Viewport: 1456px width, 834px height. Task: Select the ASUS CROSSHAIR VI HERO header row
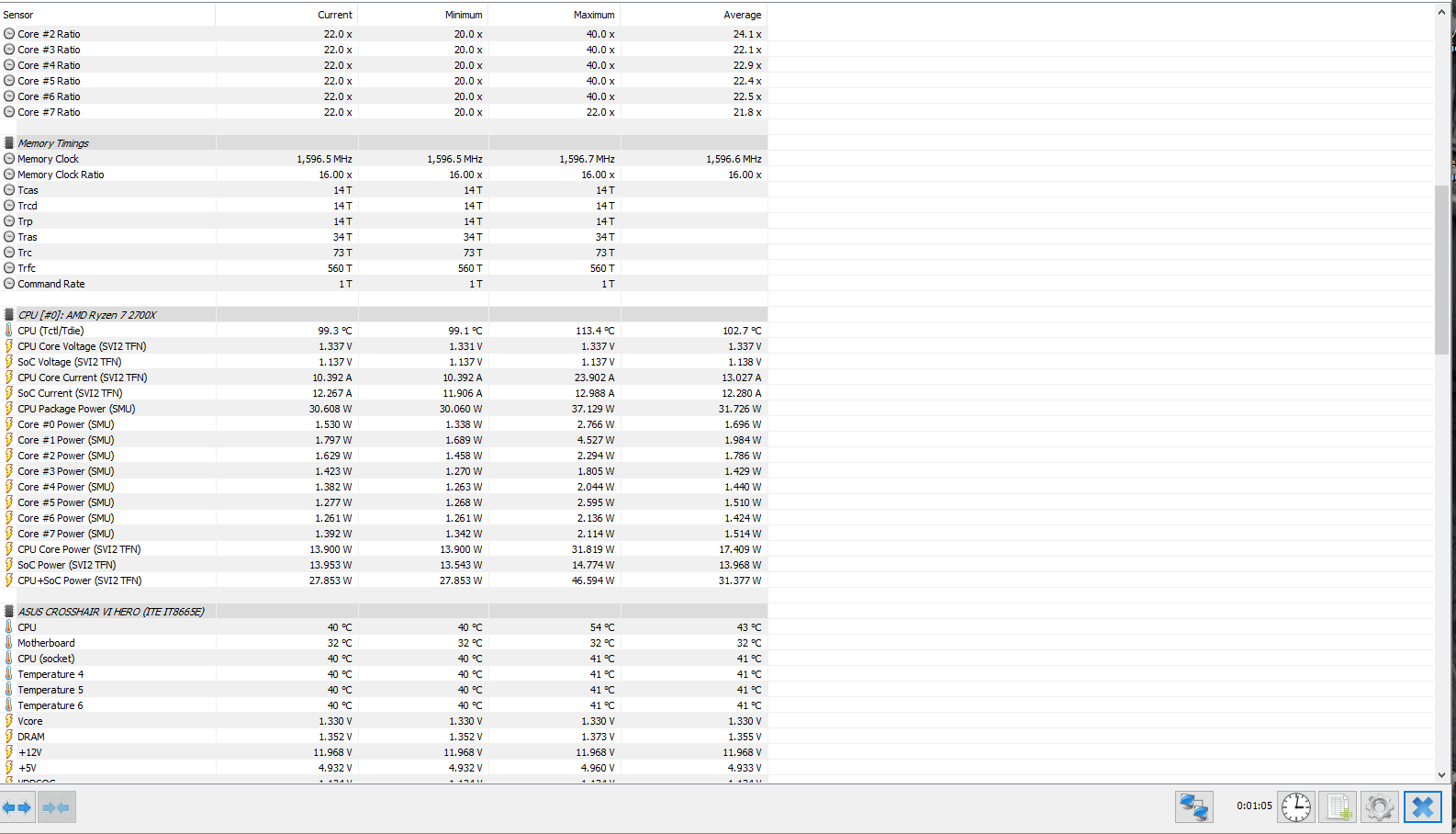384,612
